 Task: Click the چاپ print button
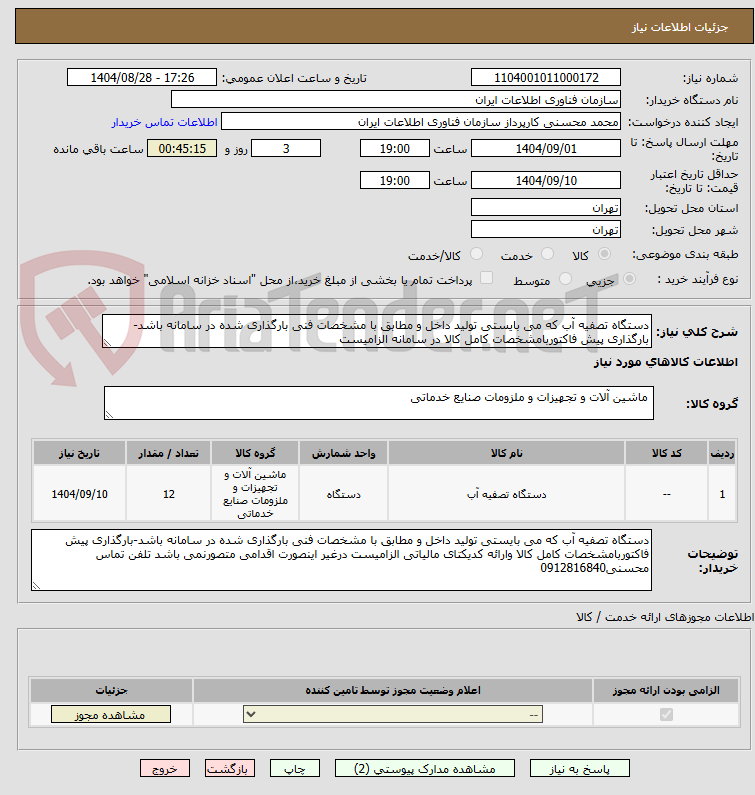click(295, 769)
